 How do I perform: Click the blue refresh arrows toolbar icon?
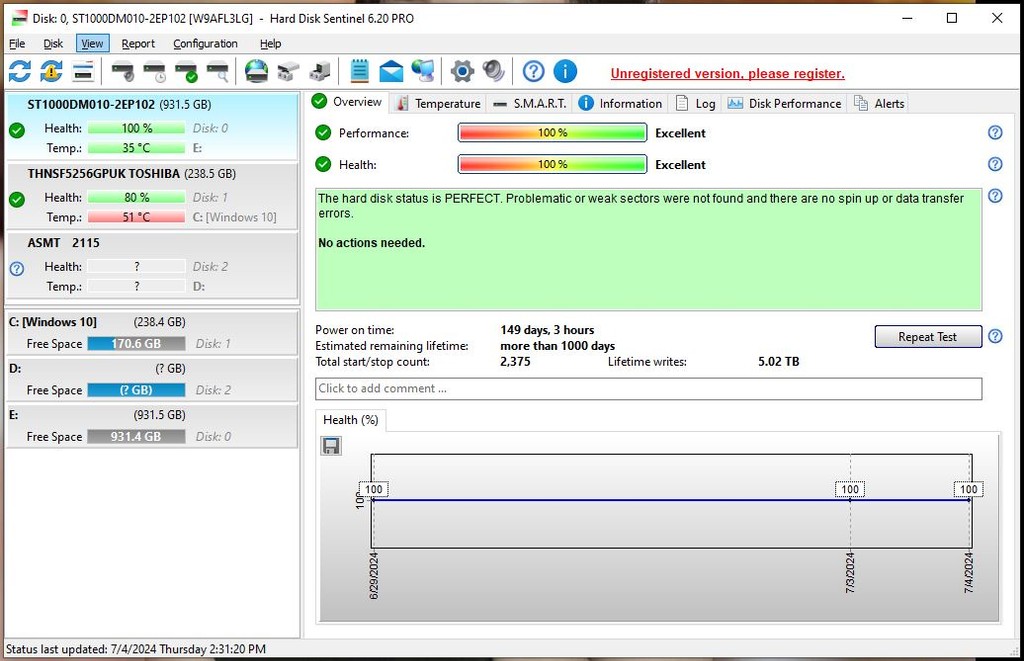tap(20, 71)
